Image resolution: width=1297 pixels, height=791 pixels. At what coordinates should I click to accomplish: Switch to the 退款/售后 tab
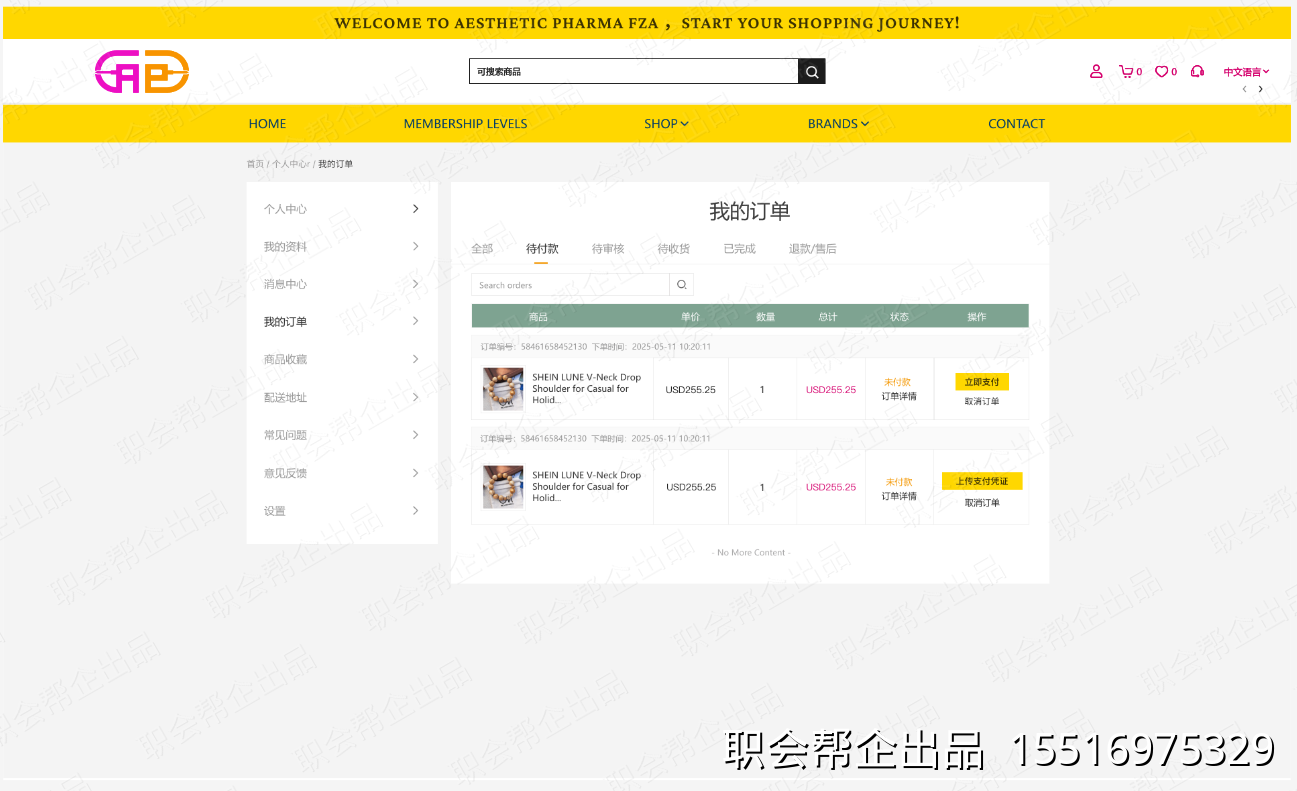pyautogui.click(x=813, y=249)
